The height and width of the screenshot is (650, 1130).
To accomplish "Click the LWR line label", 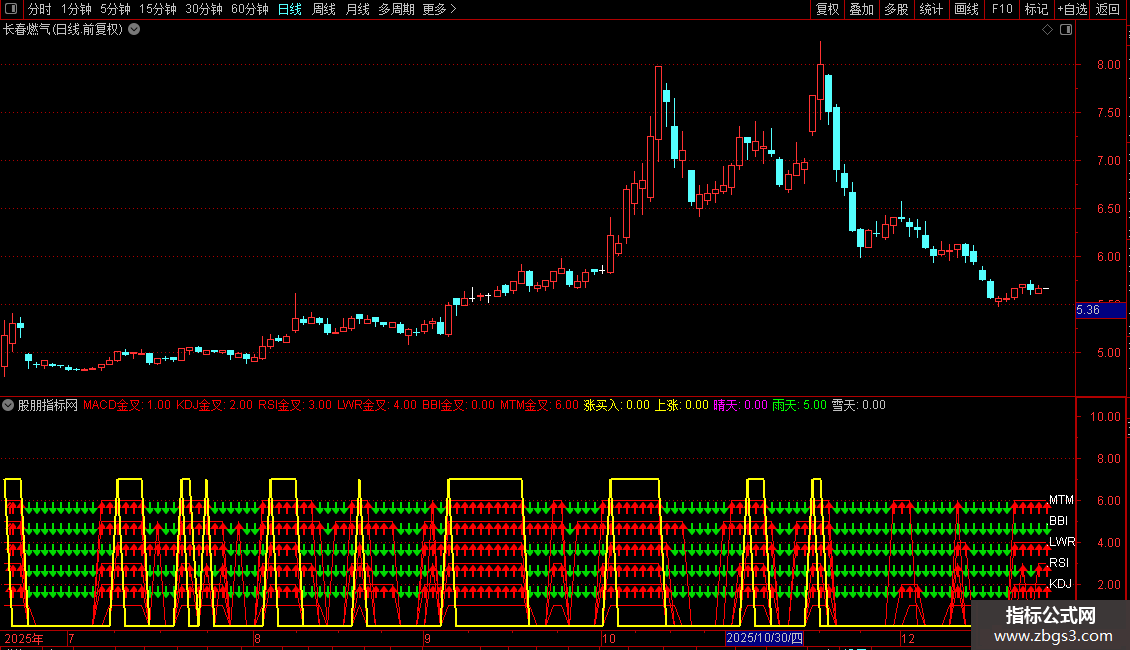I will point(1062,542).
